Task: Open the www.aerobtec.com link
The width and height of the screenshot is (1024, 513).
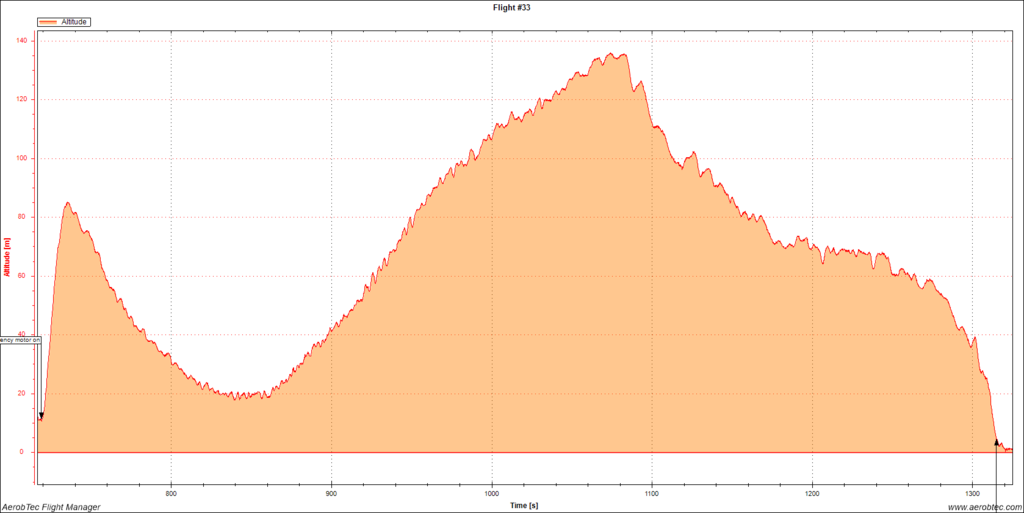Action: [983, 507]
